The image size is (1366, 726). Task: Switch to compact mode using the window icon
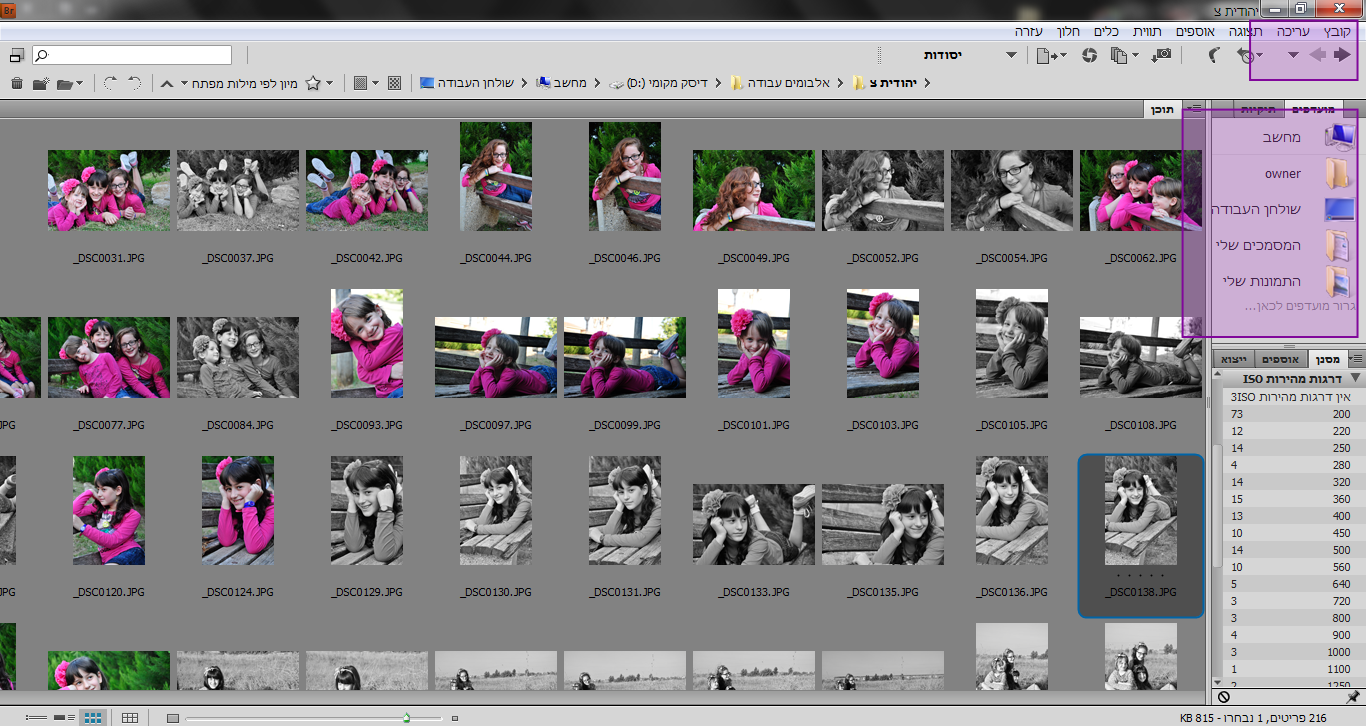tap(17, 55)
